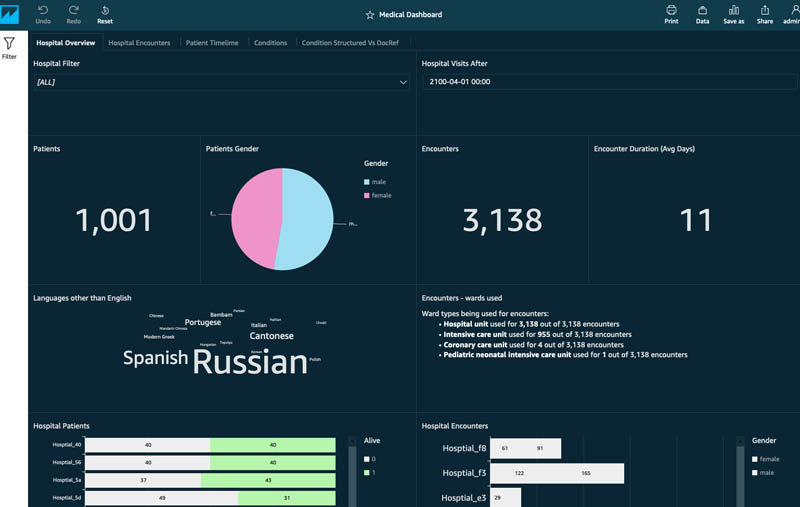Click the word Russian in word cloud
This screenshot has height=507, width=800.
pyautogui.click(x=249, y=362)
